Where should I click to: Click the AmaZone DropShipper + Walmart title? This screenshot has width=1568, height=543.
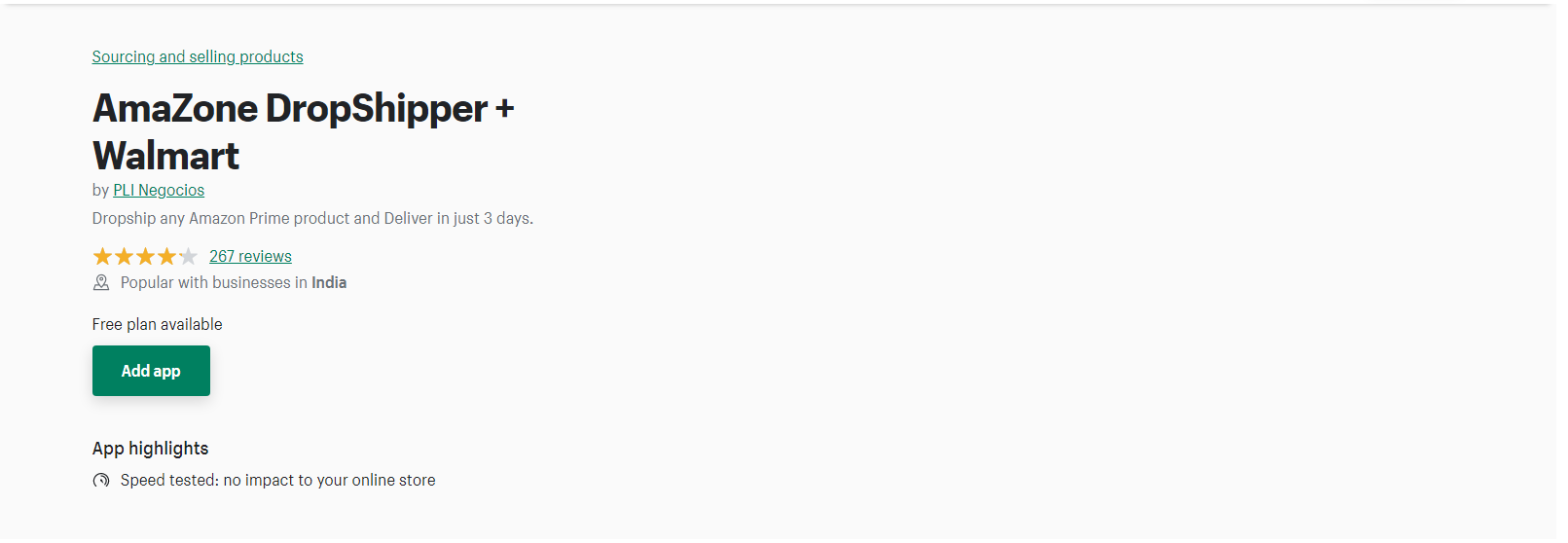(x=304, y=132)
